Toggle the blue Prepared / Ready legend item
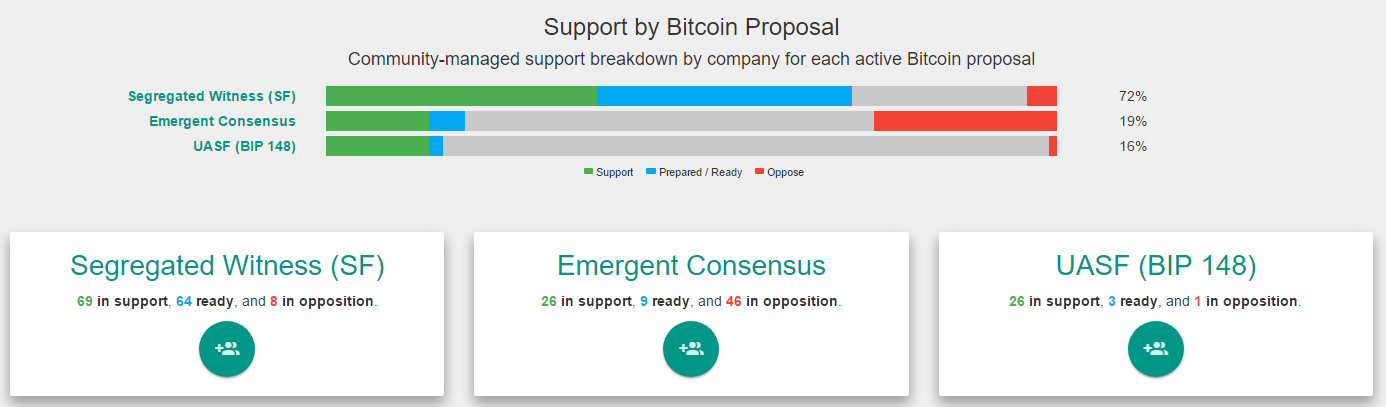The image size is (1386, 407). coord(694,172)
